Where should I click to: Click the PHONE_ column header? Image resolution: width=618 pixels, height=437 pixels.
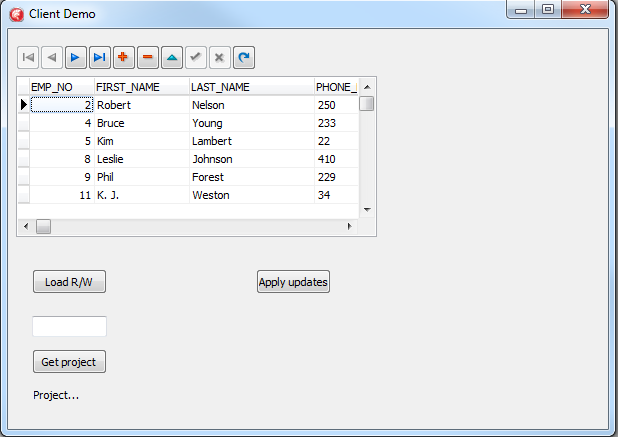pos(336,87)
